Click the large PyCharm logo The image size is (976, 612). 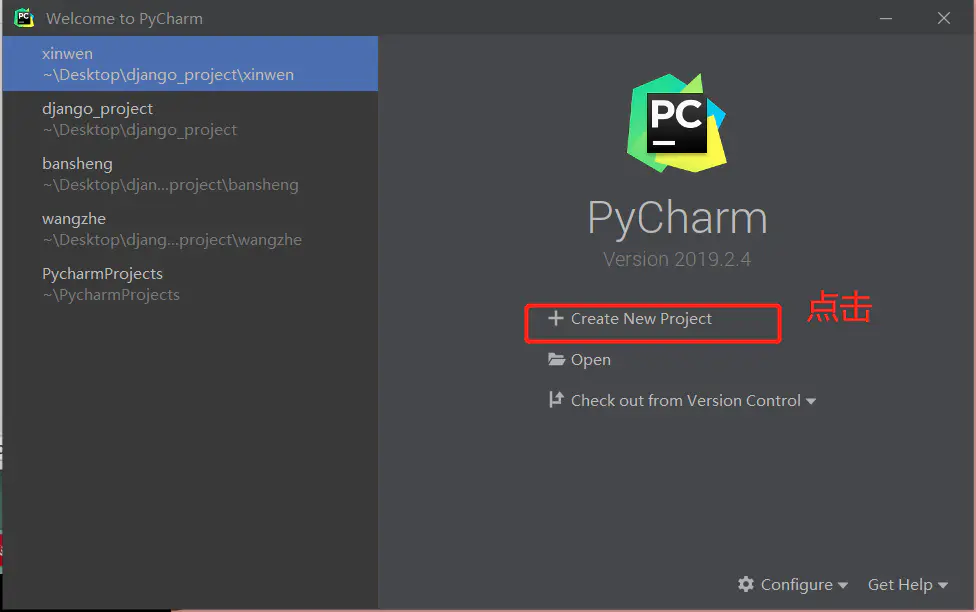click(677, 123)
